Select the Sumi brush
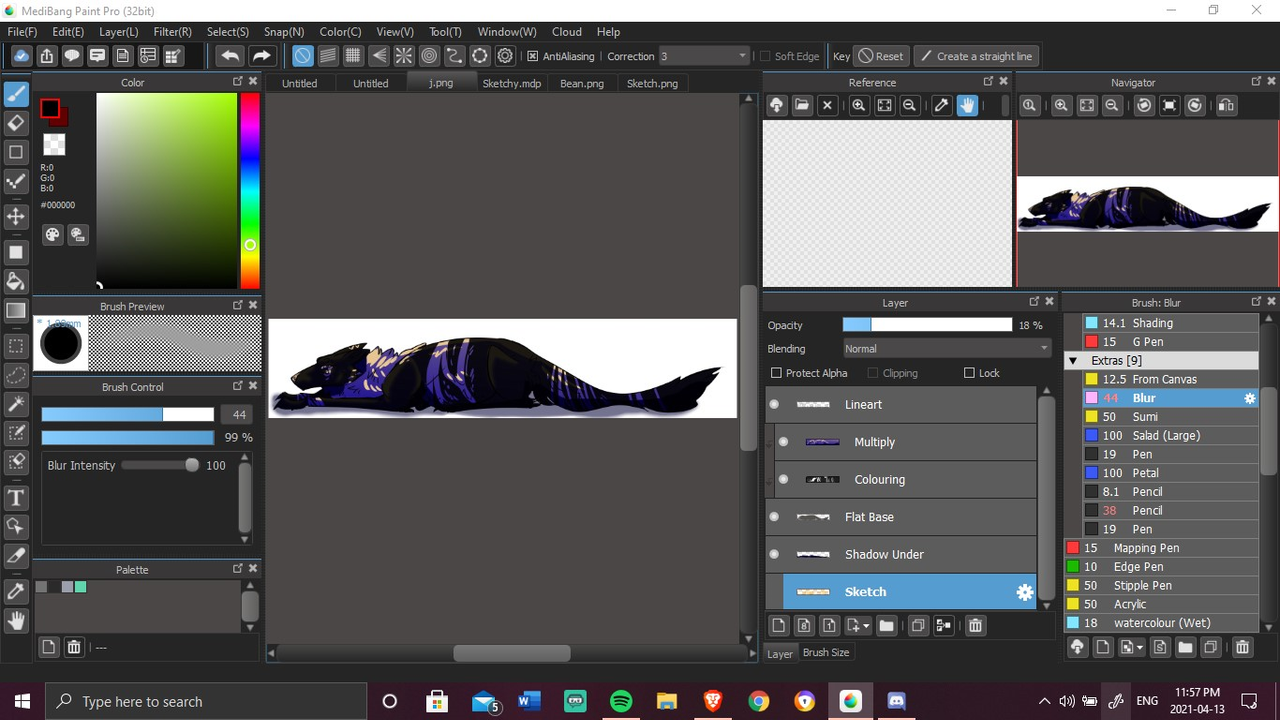This screenshot has width=1280, height=720. click(x=1170, y=417)
